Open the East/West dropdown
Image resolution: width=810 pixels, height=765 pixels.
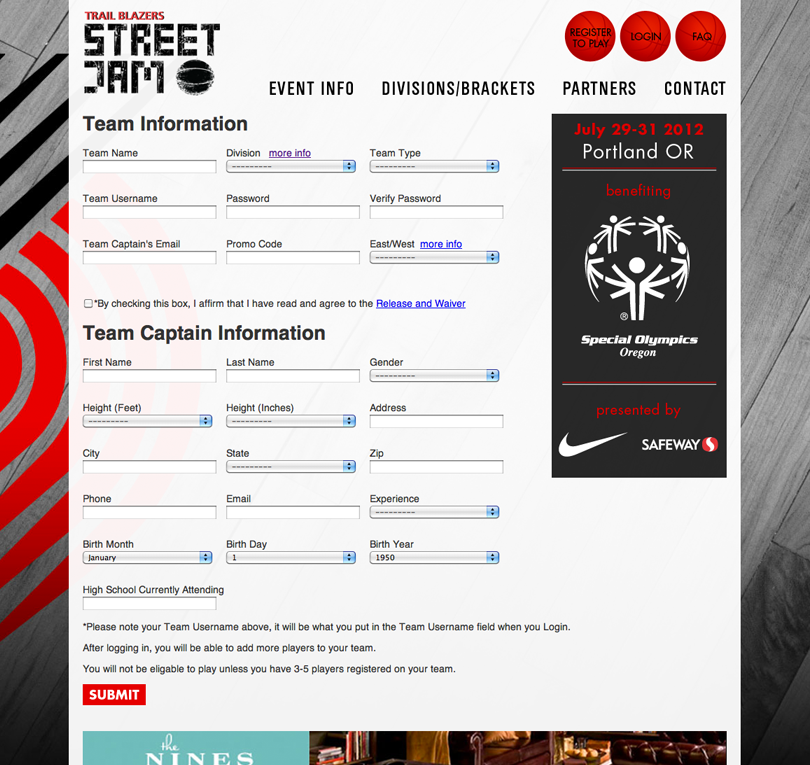click(x=434, y=257)
